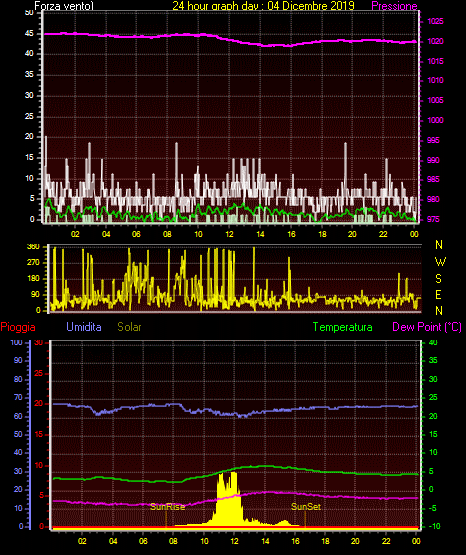This screenshot has height=555, width=466.
Task: Click the 100 value on the humidity axis
Action: [16, 342]
